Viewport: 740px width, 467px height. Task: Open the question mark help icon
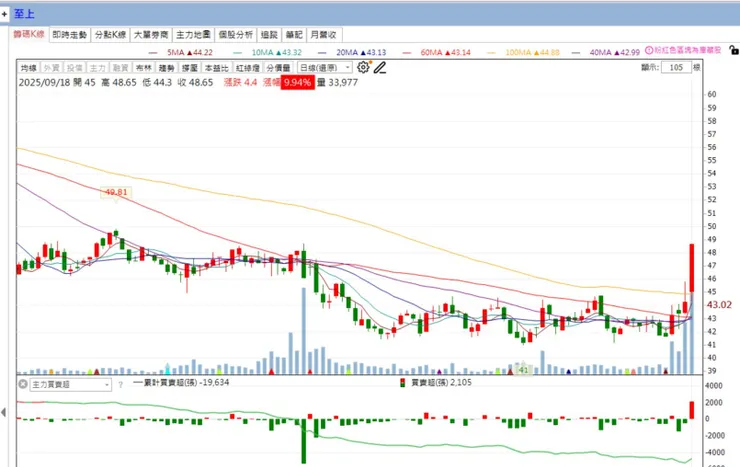click(120, 385)
